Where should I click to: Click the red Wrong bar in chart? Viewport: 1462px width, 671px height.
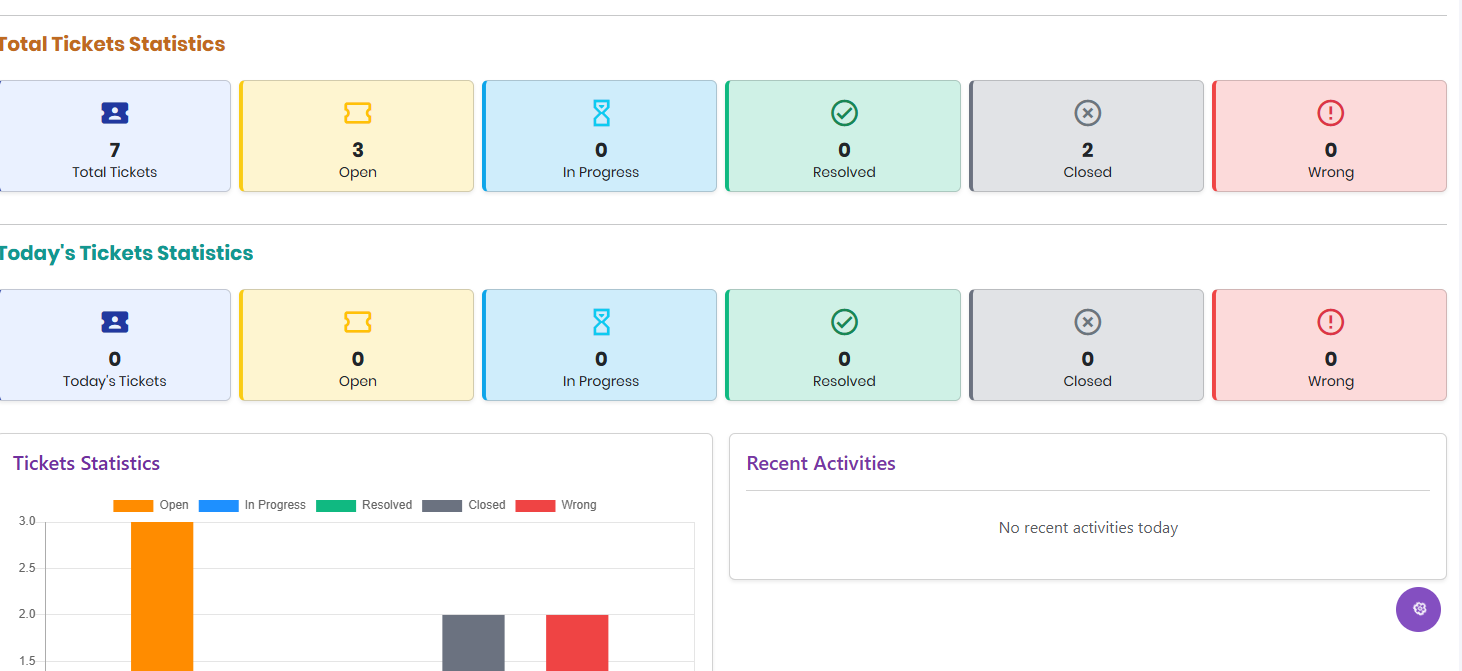(x=577, y=642)
